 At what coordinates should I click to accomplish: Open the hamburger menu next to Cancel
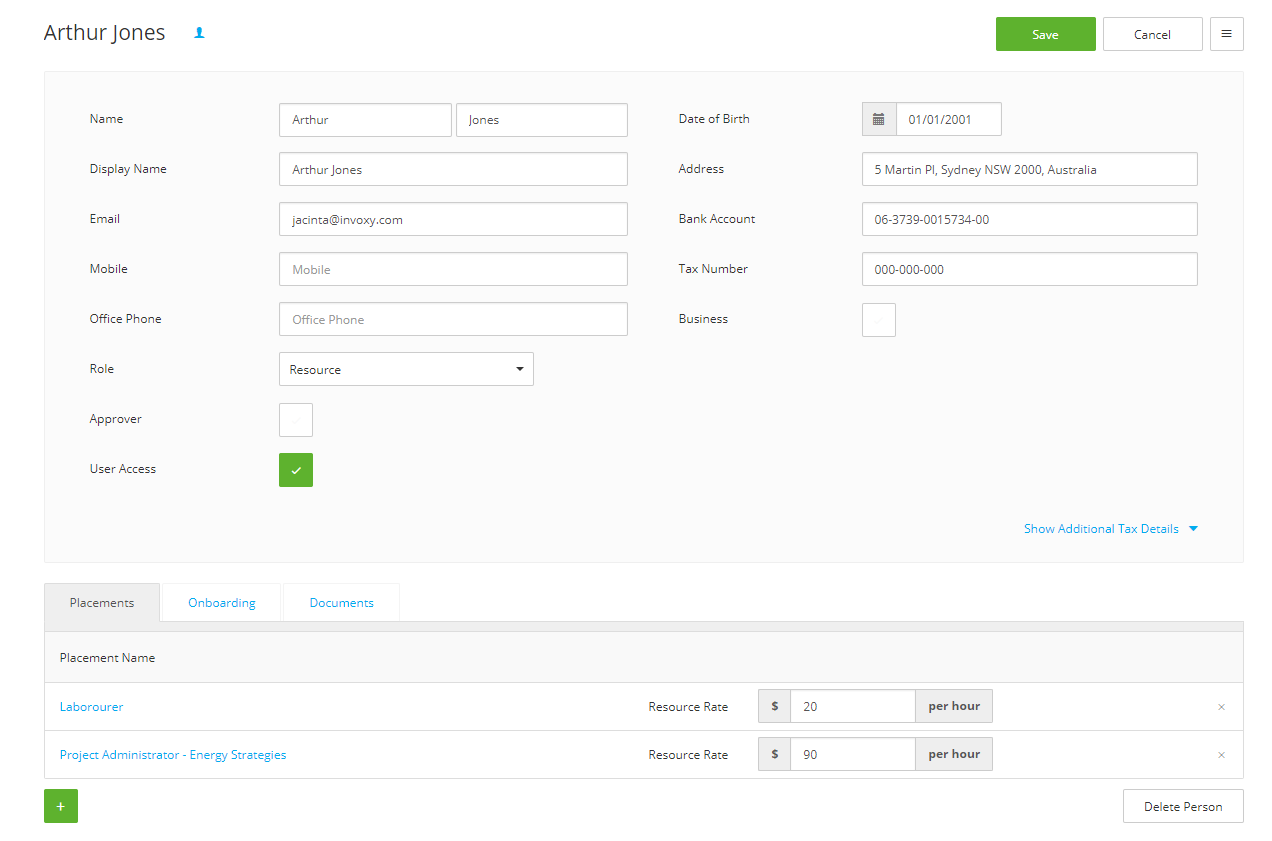(x=1226, y=34)
